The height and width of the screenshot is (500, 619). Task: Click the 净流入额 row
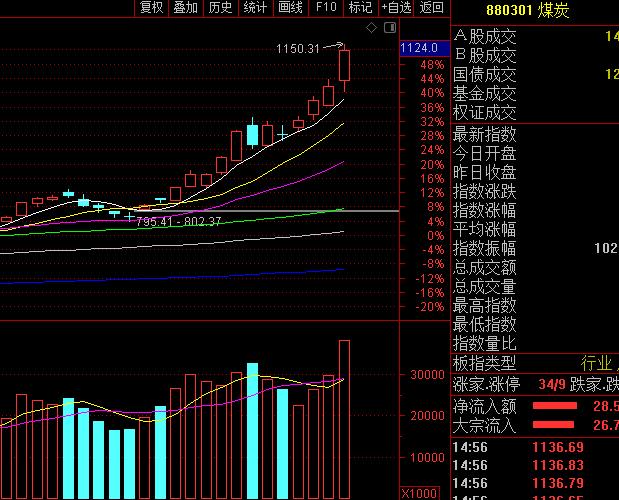coord(535,406)
